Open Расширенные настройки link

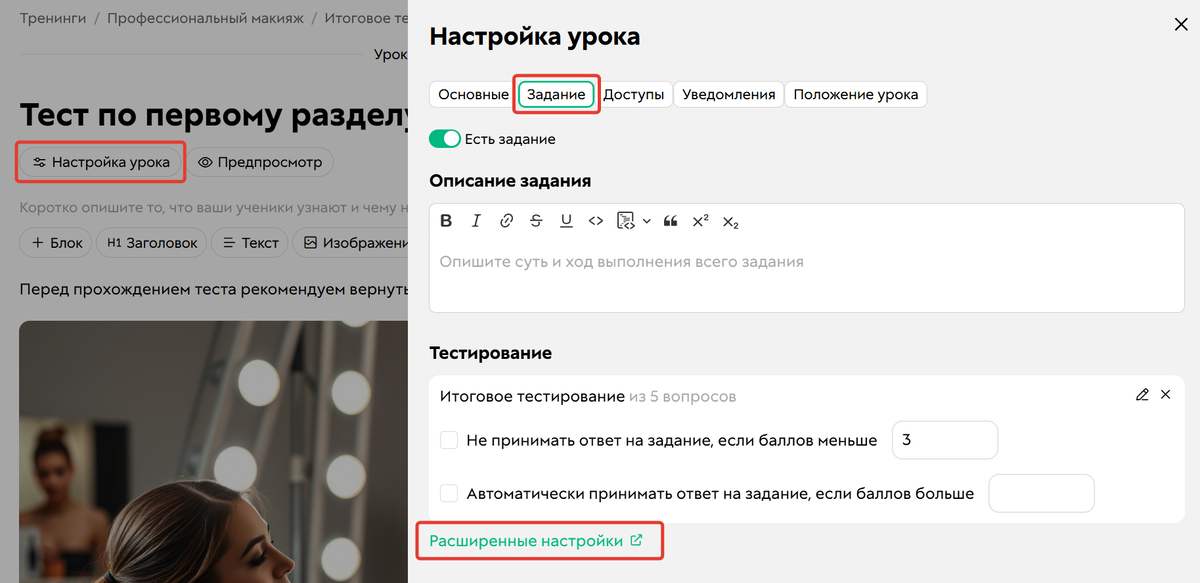pos(536,541)
